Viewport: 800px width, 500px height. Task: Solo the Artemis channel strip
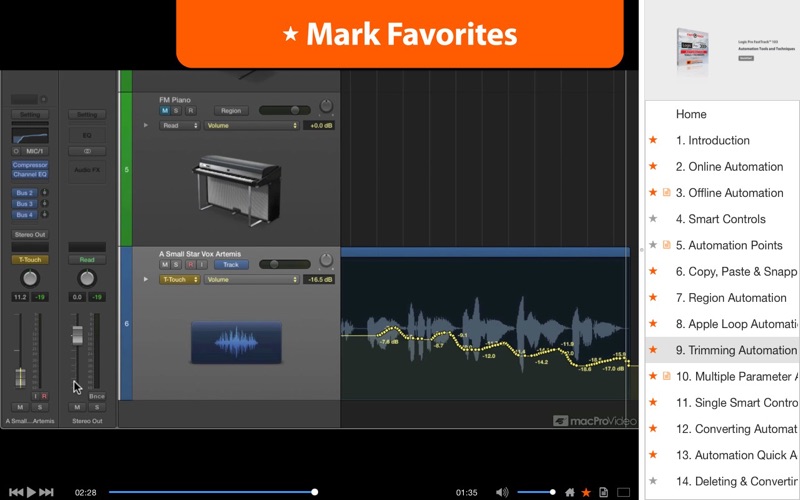[x=40, y=407]
